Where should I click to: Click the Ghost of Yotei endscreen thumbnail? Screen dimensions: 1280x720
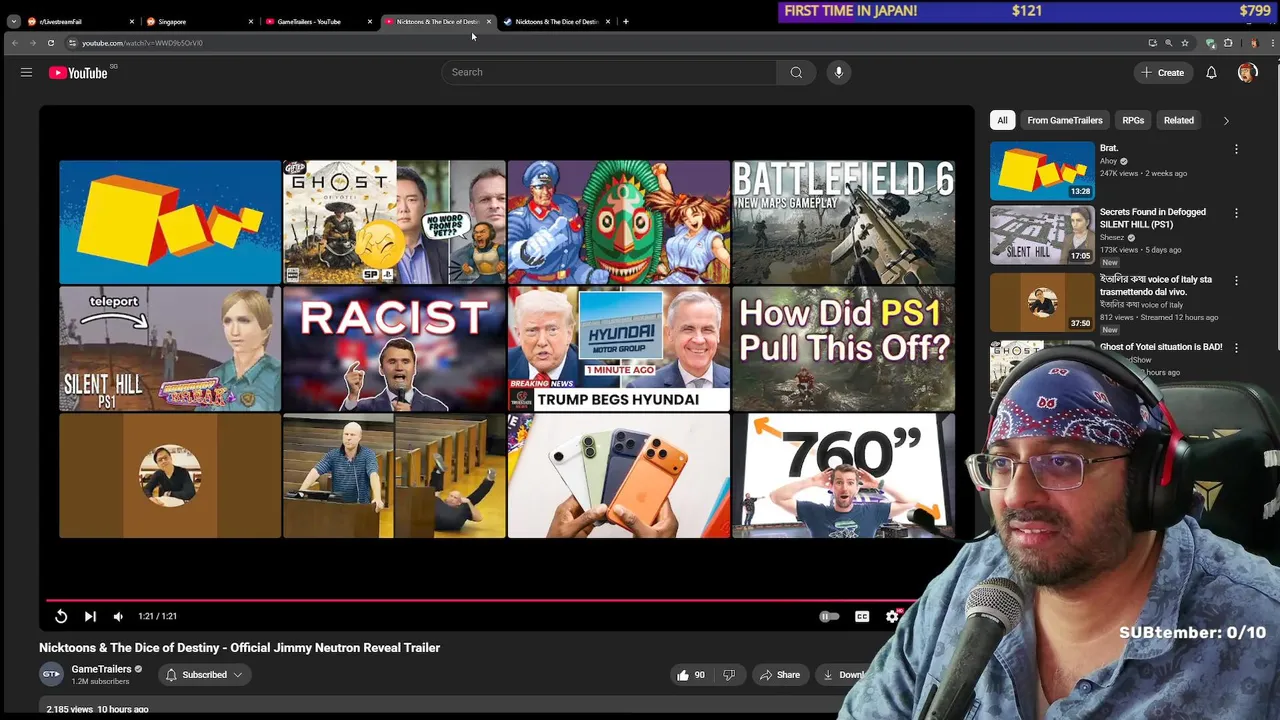pos(394,222)
